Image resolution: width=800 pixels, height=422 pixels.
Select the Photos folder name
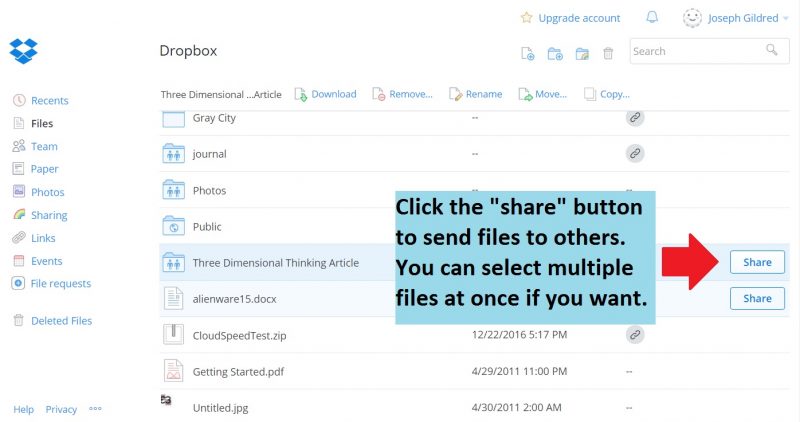[209, 190]
